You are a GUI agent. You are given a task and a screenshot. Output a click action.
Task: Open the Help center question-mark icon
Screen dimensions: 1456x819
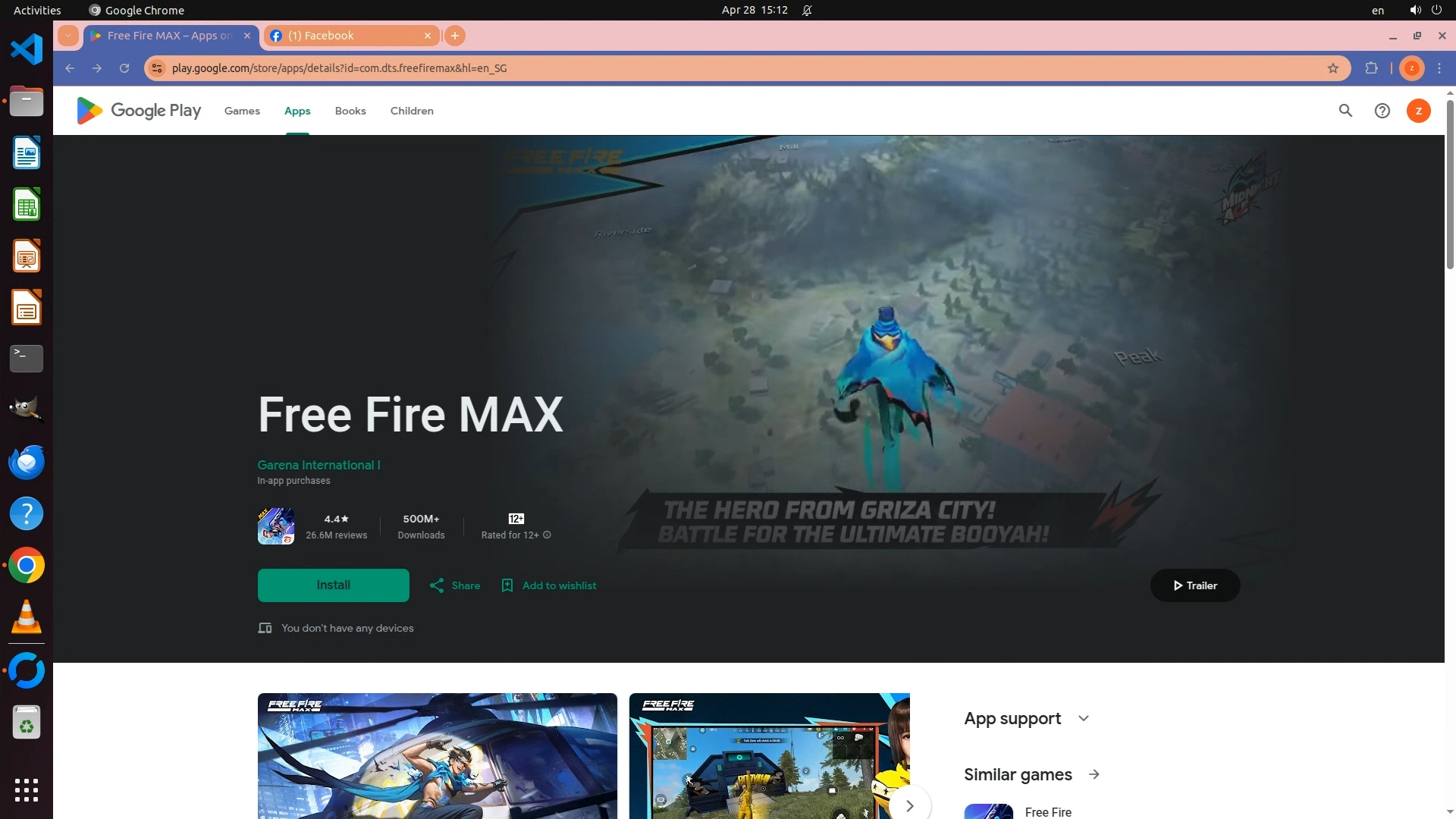tap(1382, 111)
